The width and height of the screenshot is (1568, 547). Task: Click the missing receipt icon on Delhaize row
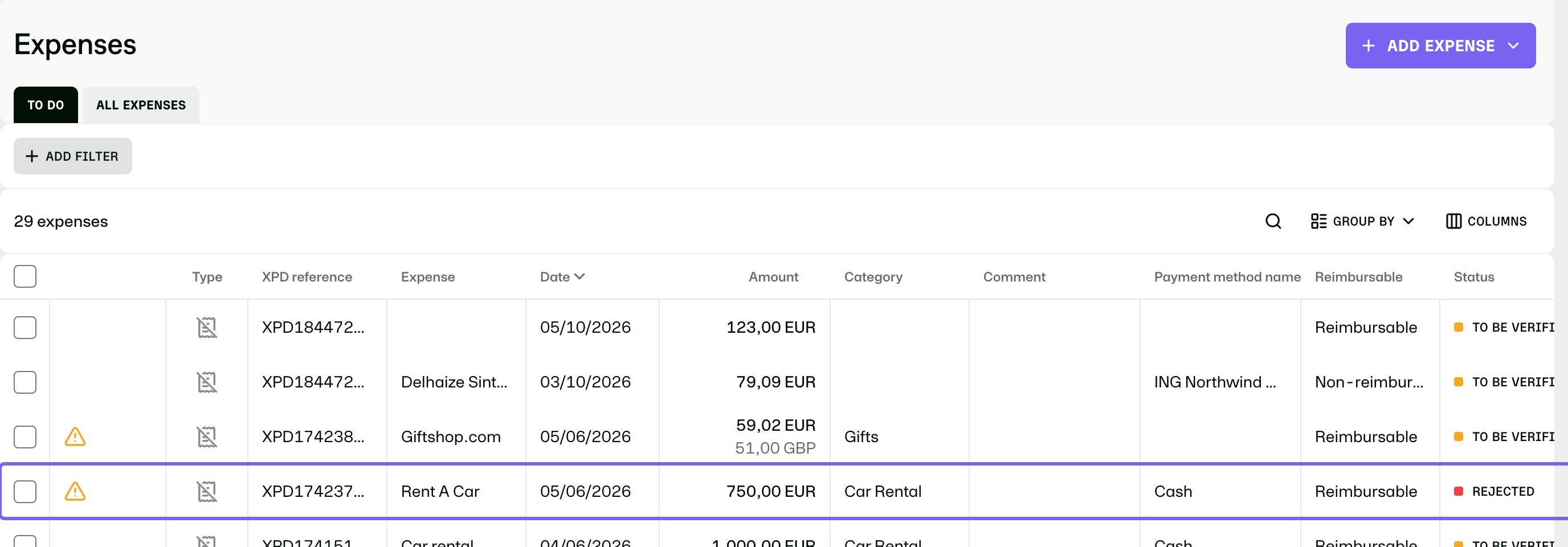click(207, 382)
